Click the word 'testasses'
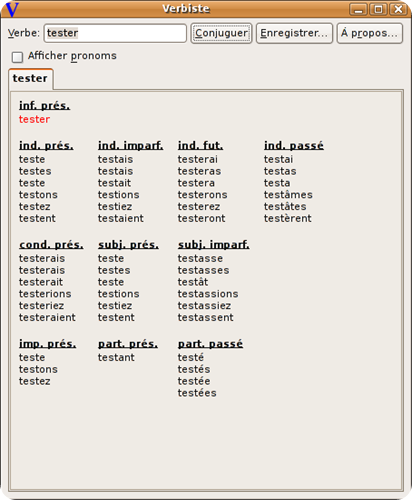The width and height of the screenshot is (412, 500). 203,270
